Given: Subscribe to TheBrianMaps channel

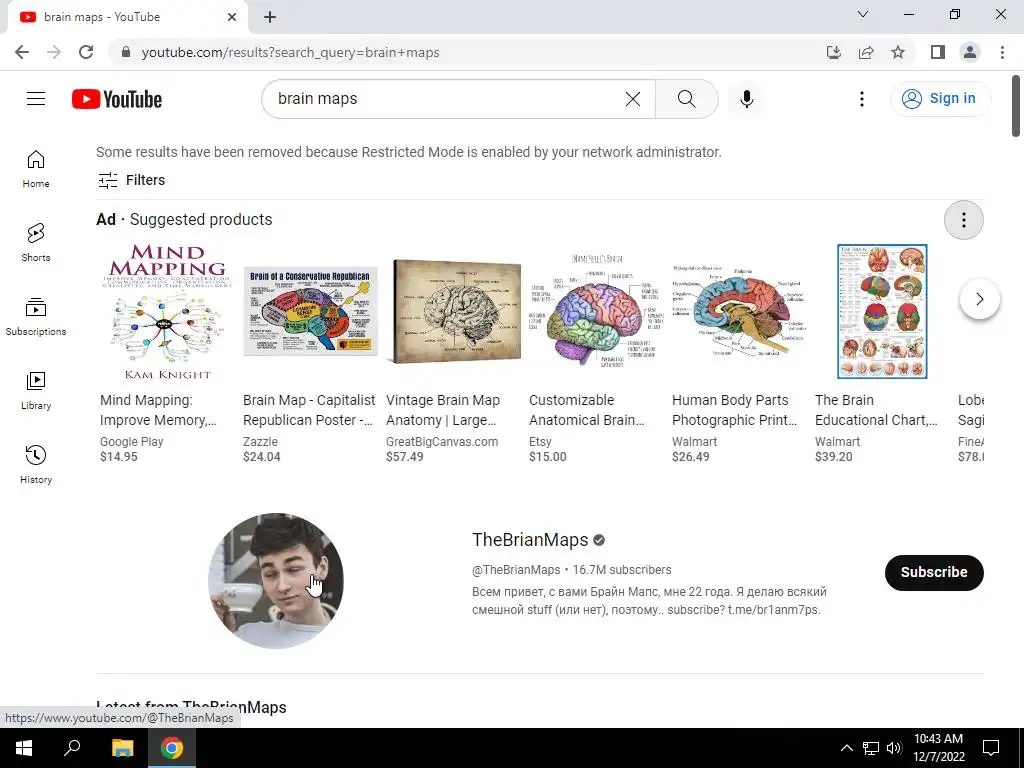Looking at the screenshot, I should click(934, 572).
